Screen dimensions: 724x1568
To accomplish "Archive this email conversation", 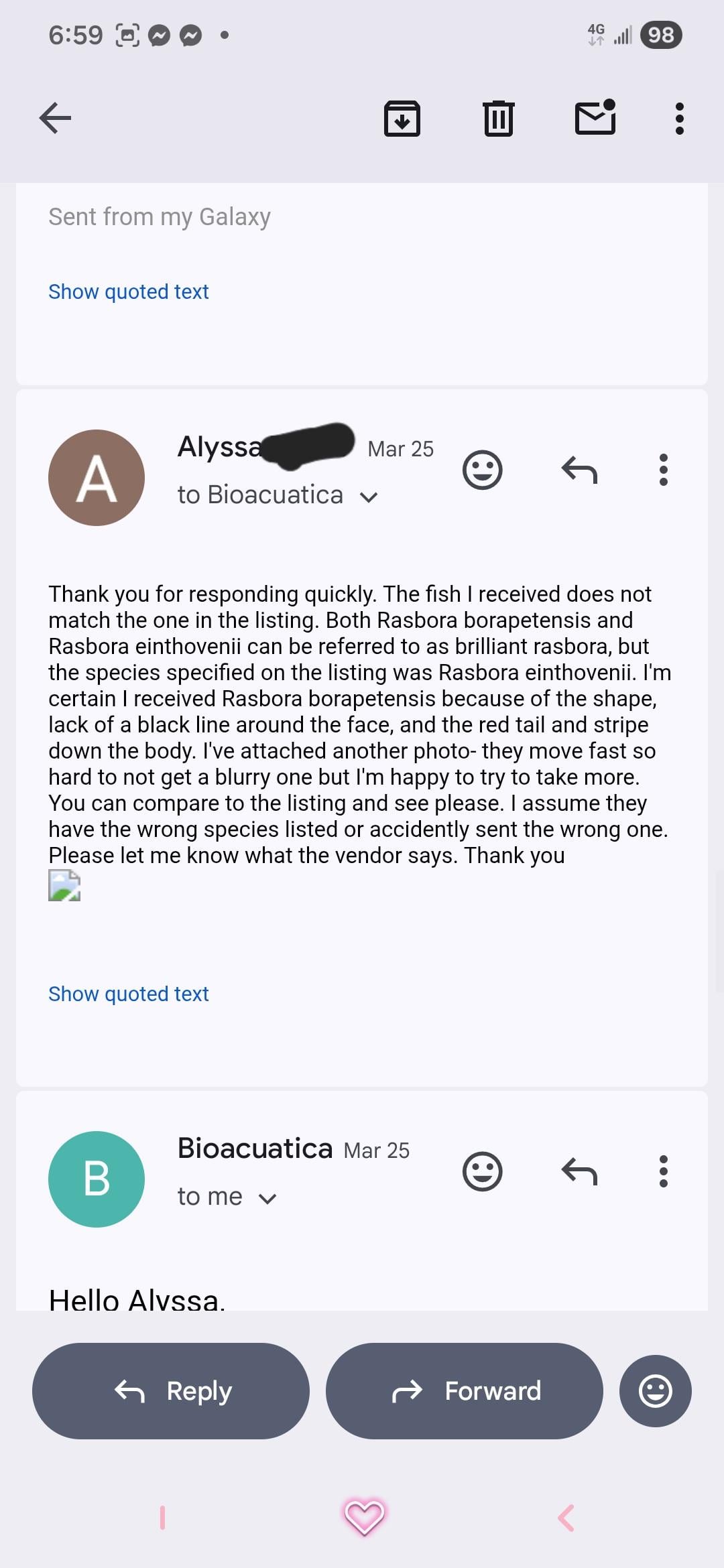I will pos(402,119).
